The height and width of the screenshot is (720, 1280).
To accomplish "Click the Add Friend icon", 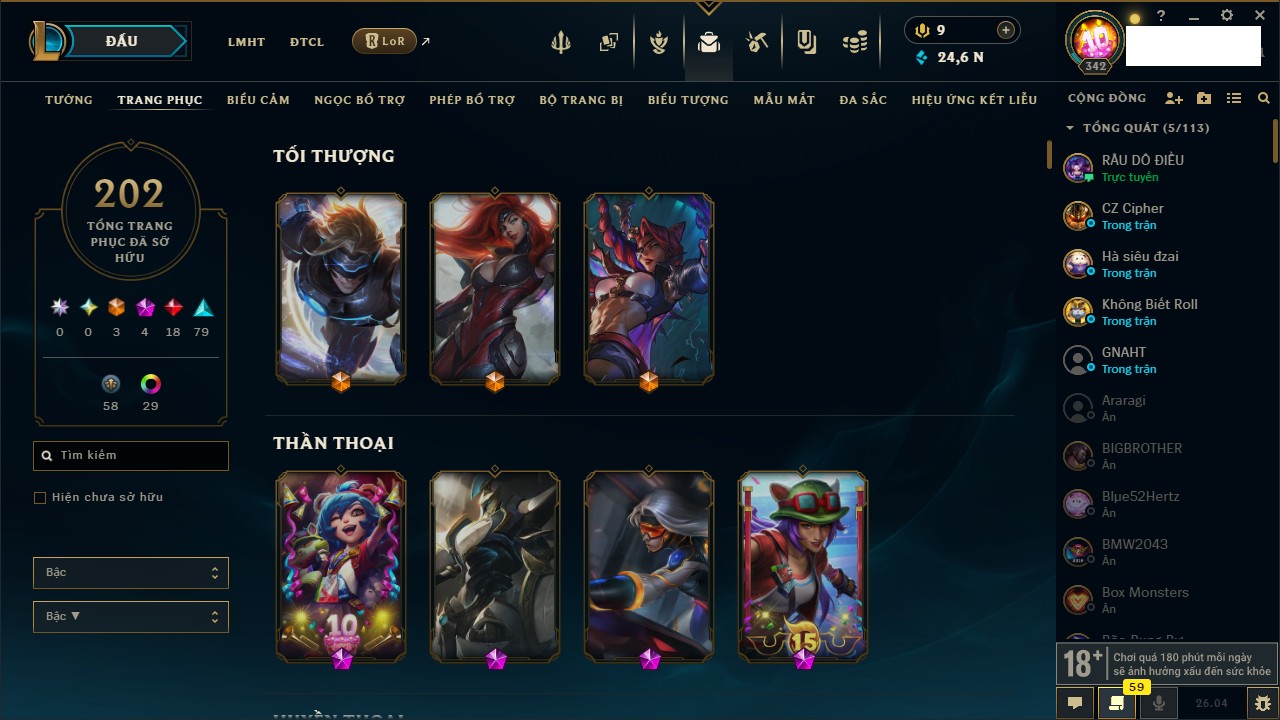I will 1174,99.
